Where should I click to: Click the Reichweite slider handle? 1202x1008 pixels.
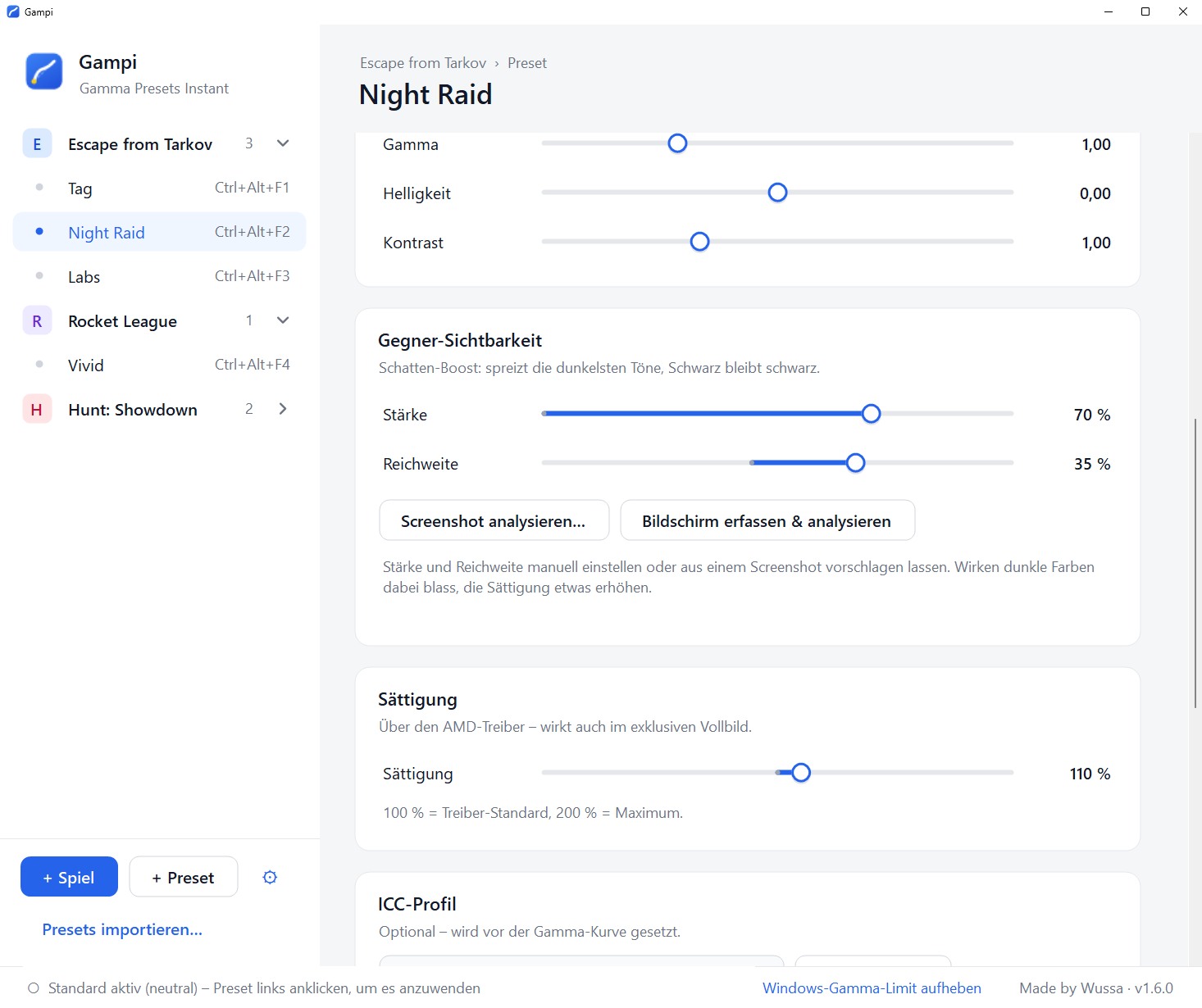tap(855, 463)
